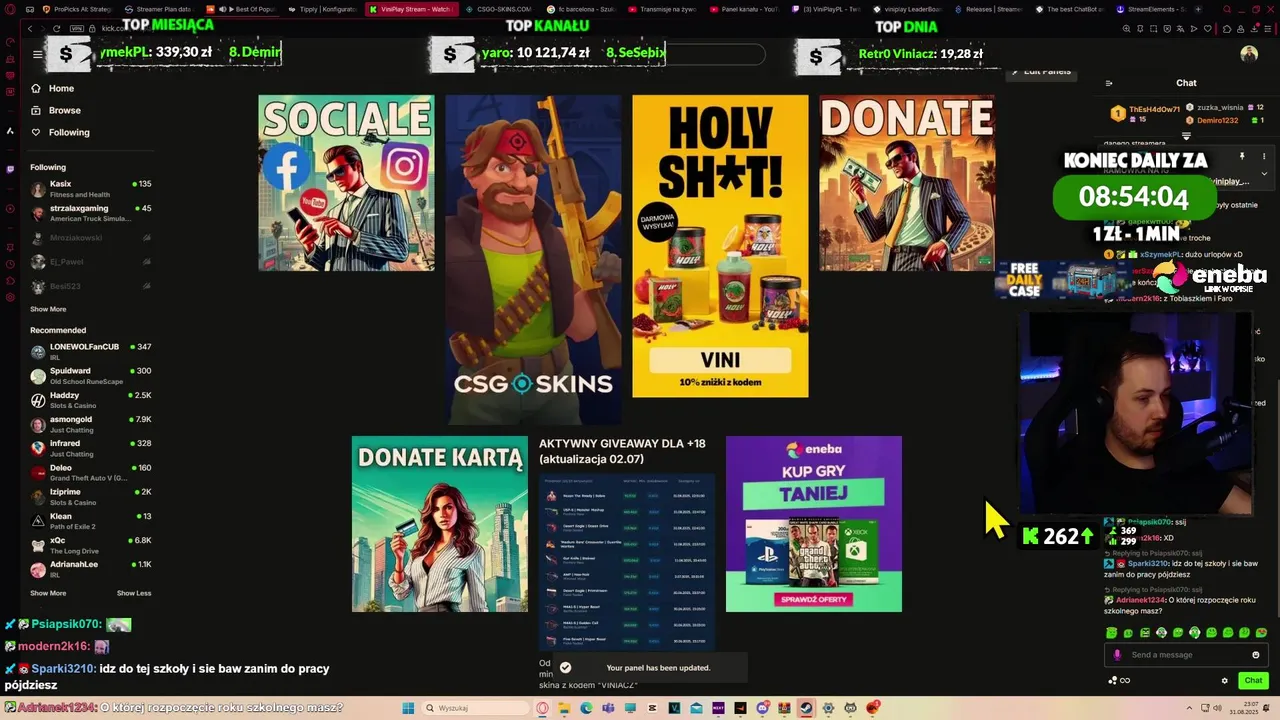Image resolution: width=1280 pixels, height=720 pixels.
Task: Click browser back arrow
Action: pyautogui.click(x=30, y=28)
